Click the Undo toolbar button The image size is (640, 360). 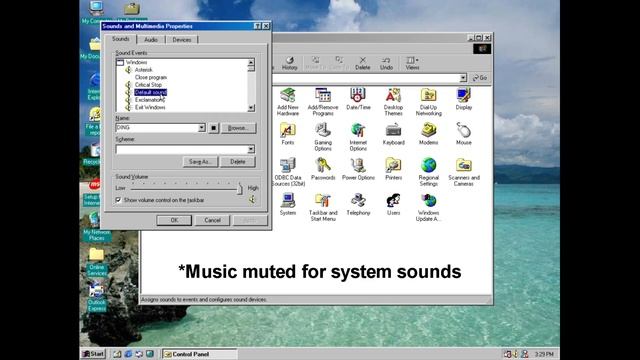pos(386,63)
